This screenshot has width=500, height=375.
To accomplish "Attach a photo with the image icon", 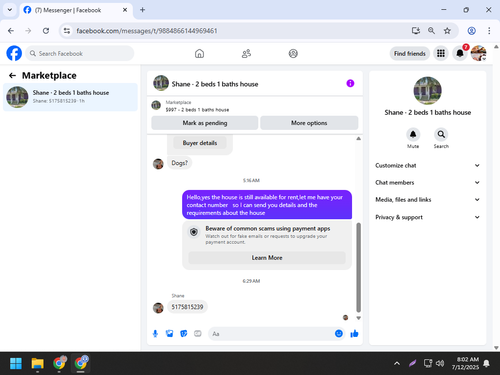I will click(x=169, y=334).
